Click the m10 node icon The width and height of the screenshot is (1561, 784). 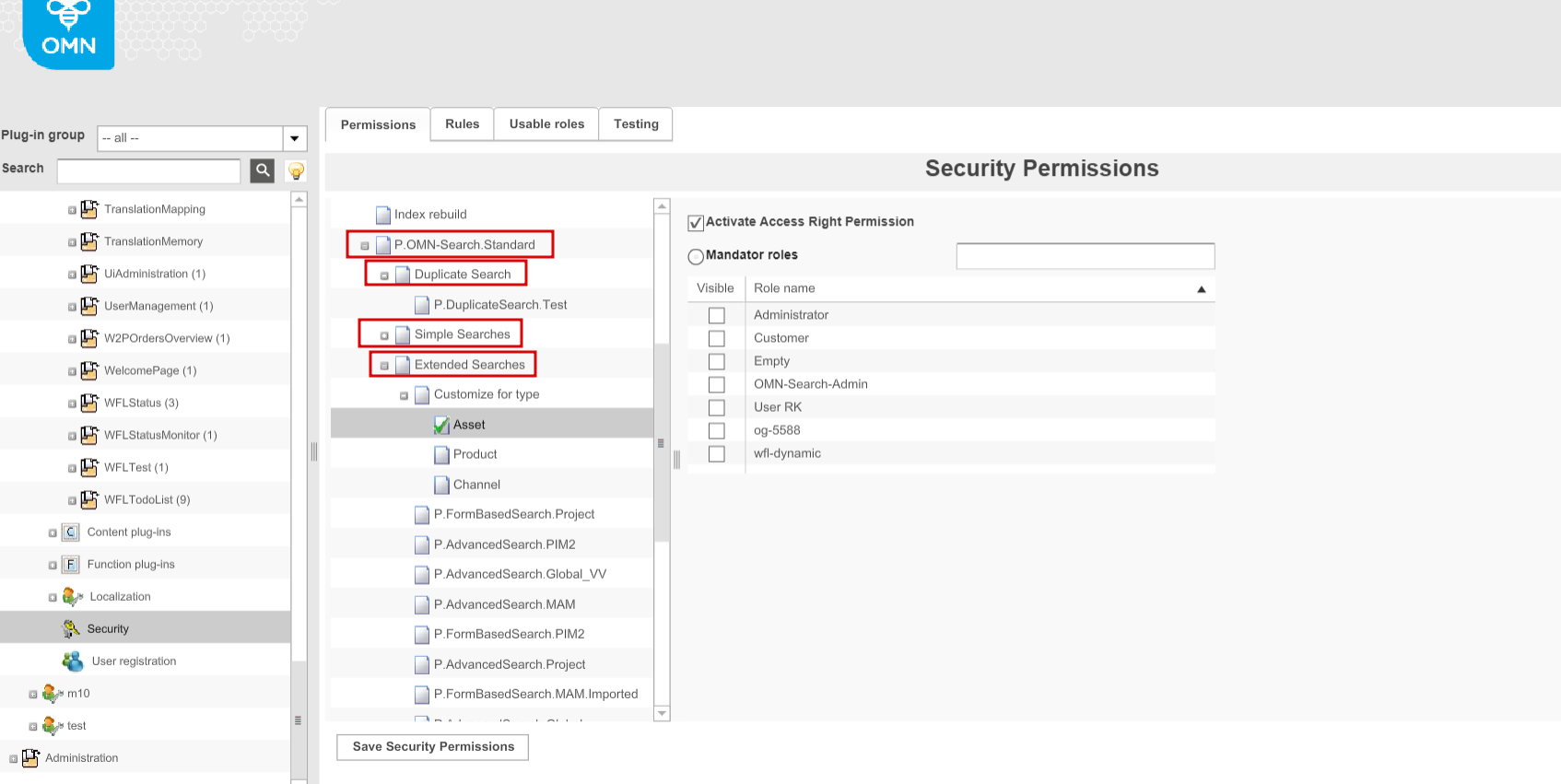coord(53,693)
